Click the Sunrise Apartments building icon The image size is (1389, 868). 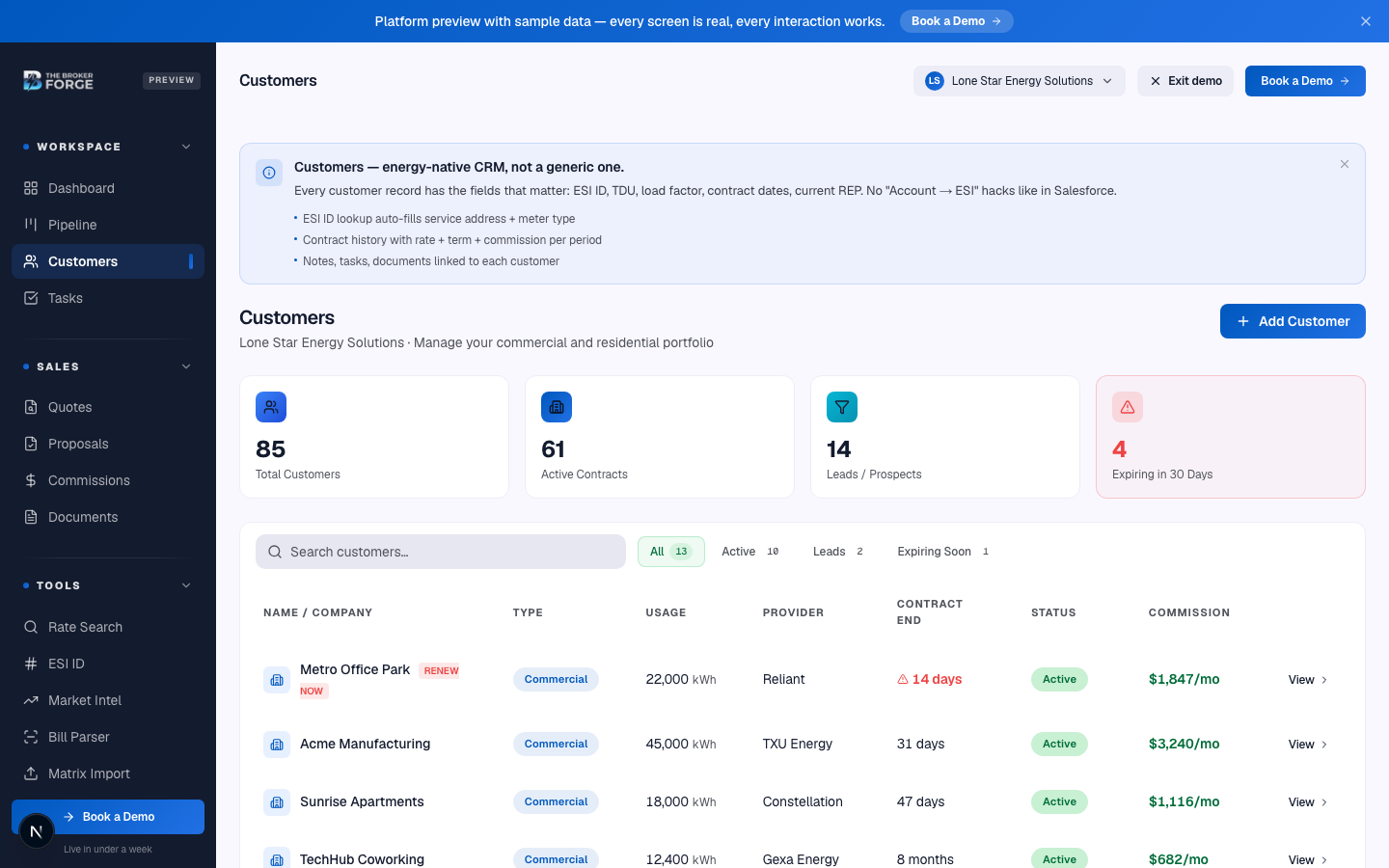(277, 802)
